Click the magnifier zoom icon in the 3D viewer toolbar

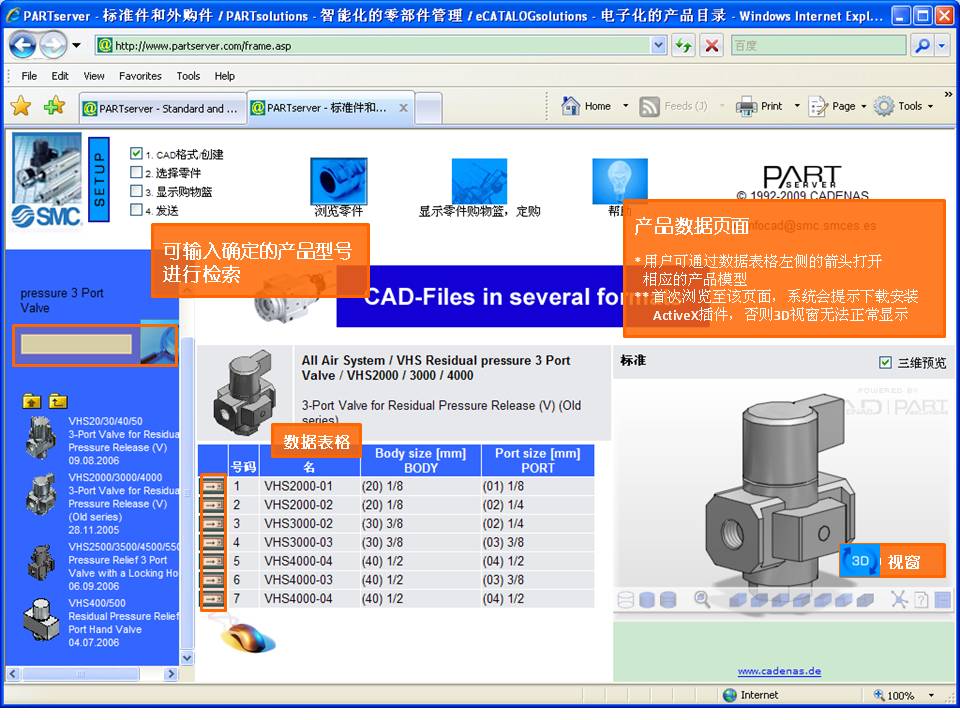[702, 600]
